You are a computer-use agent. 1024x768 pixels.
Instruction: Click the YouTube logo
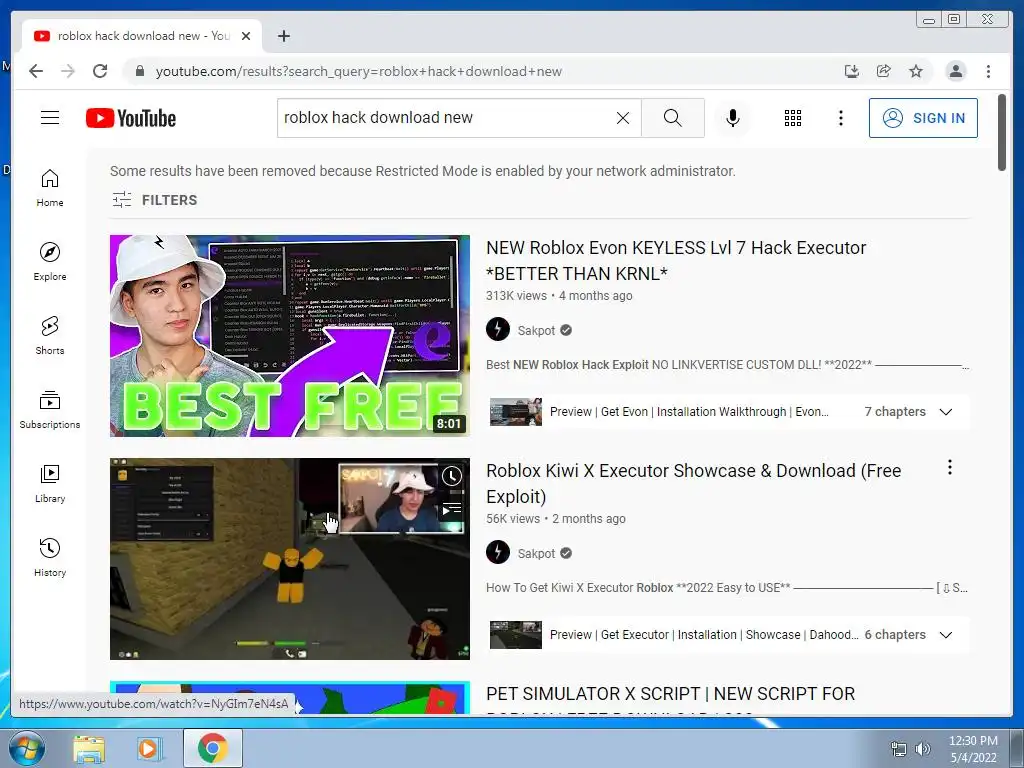[x=131, y=118]
